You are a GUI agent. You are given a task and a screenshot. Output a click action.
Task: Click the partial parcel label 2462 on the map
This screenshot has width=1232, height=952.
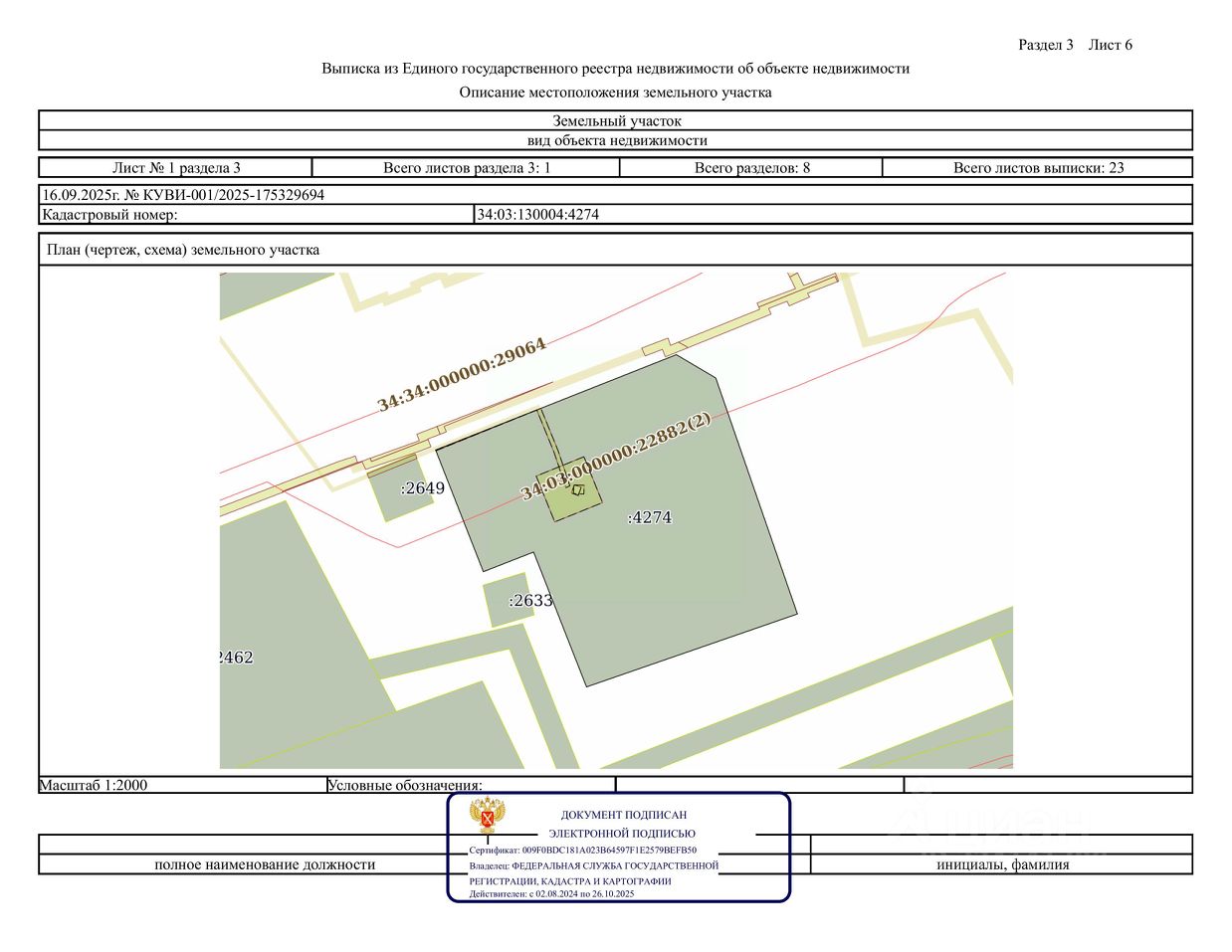[x=237, y=658]
